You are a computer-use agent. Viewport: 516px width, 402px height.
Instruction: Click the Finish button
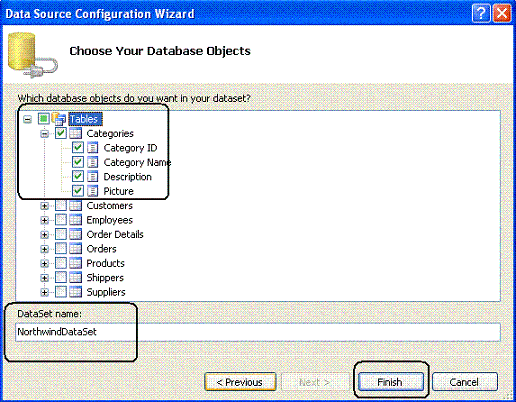pos(391,382)
